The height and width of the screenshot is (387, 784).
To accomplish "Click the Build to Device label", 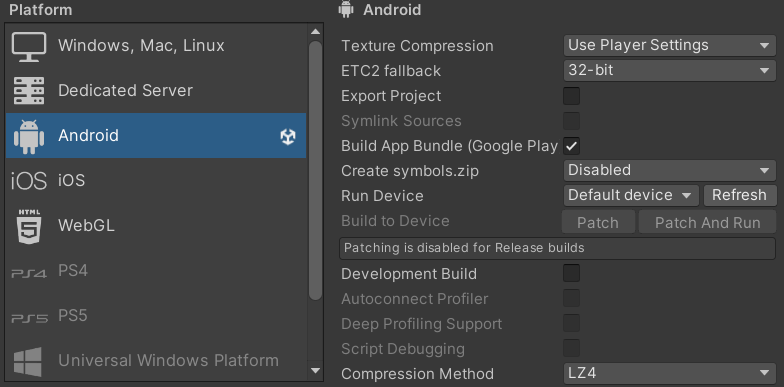I will [395, 221].
